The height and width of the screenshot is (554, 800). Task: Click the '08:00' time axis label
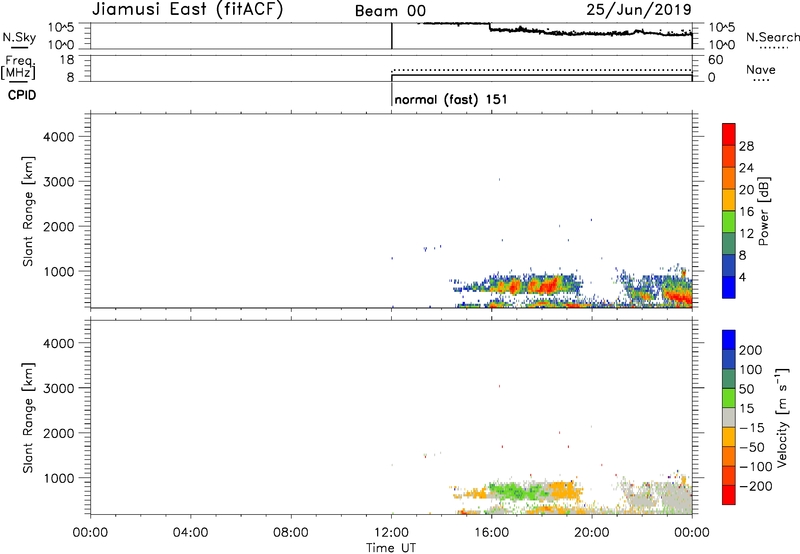[291, 533]
